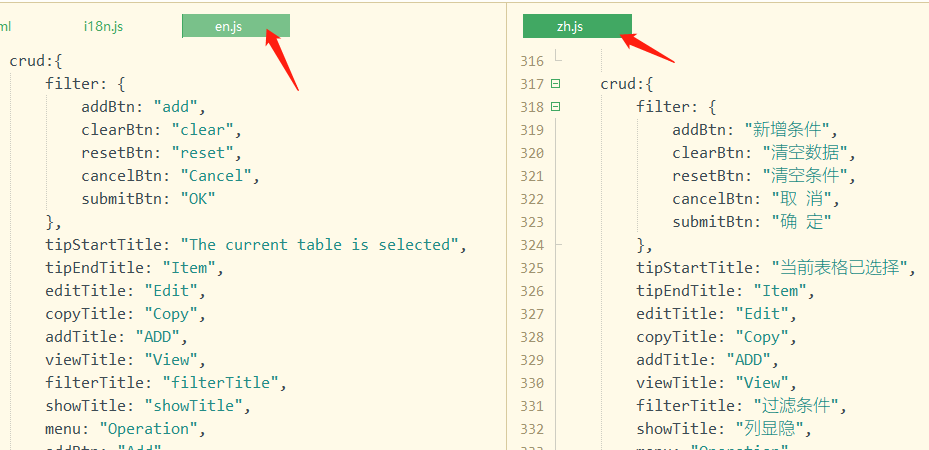Click the editTitle key in en.js pane
This screenshot has height=450, width=929.
pyautogui.click(x=86, y=291)
